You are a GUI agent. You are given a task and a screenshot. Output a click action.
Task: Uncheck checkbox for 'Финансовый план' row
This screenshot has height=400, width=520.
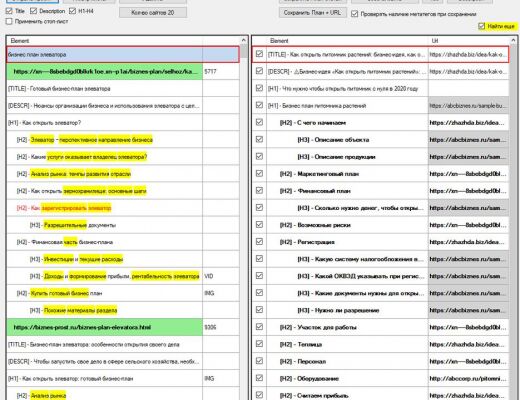[x=259, y=190]
